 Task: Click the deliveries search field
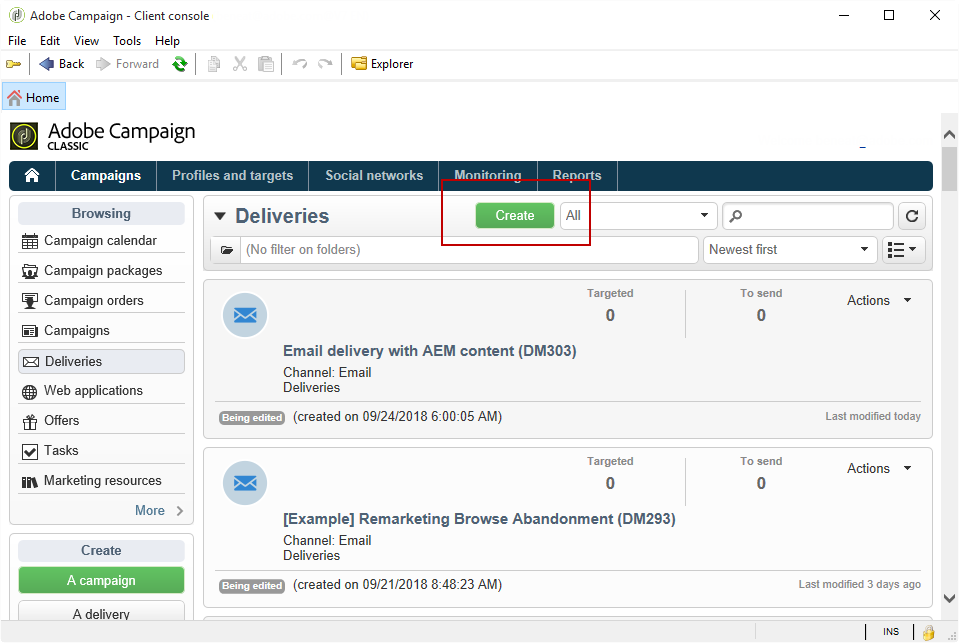(x=808, y=215)
